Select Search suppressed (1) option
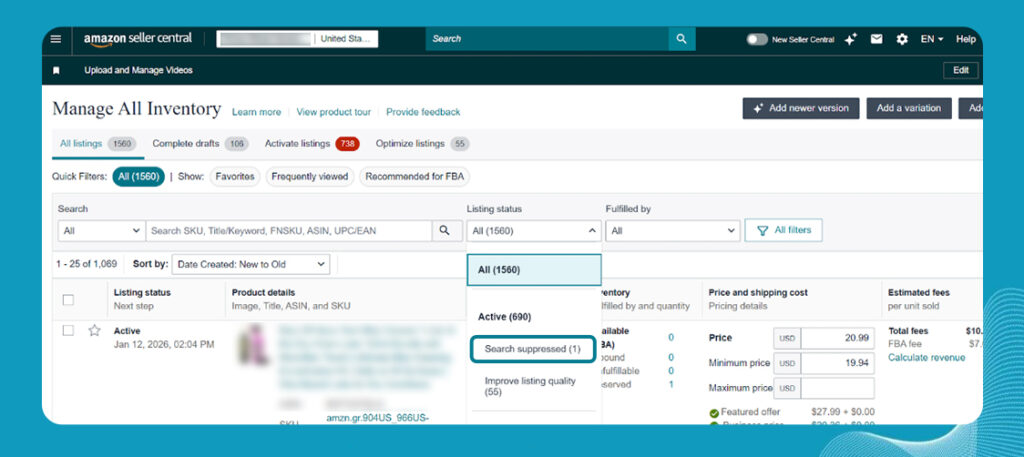The height and width of the screenshot is (457, 1024). click(x=532, y=349)
